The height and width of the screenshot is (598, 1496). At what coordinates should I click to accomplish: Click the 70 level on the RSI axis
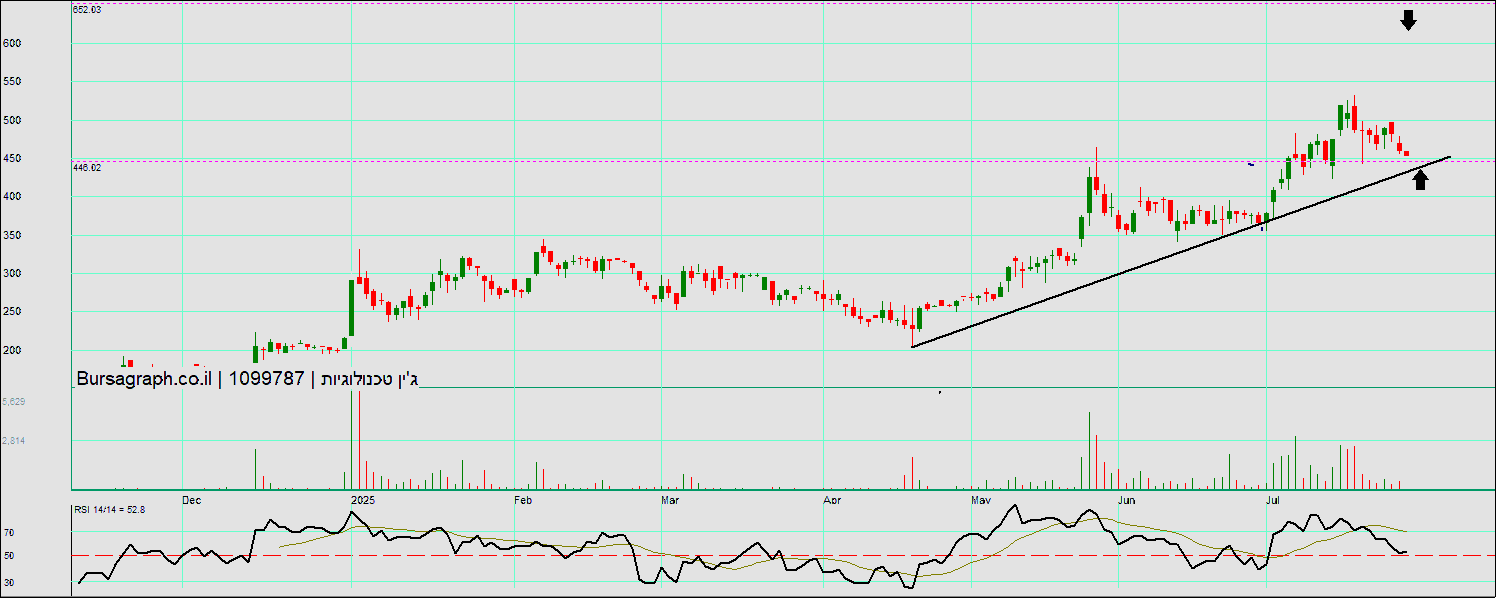[8, 534]
